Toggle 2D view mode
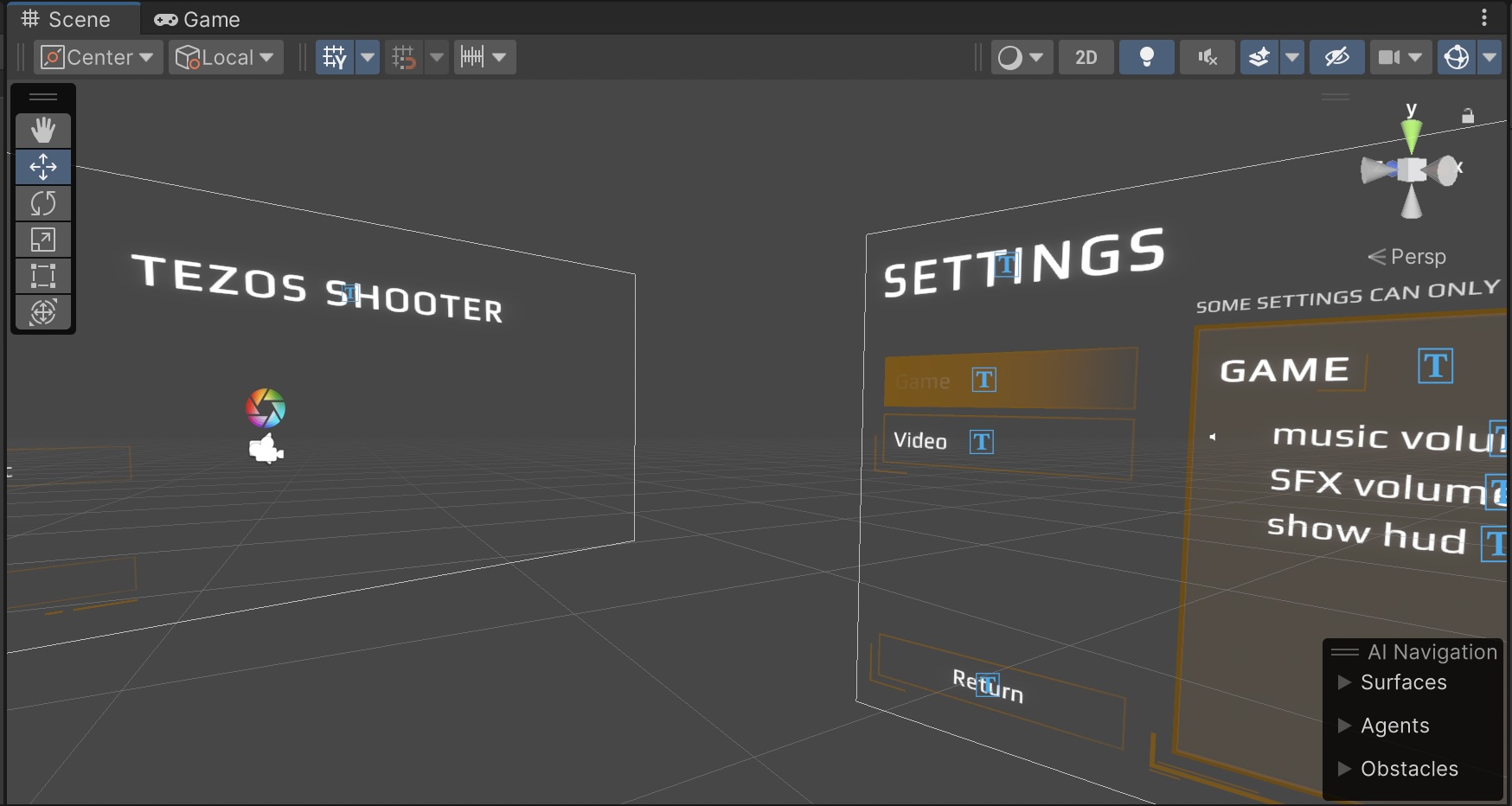 1086,57
